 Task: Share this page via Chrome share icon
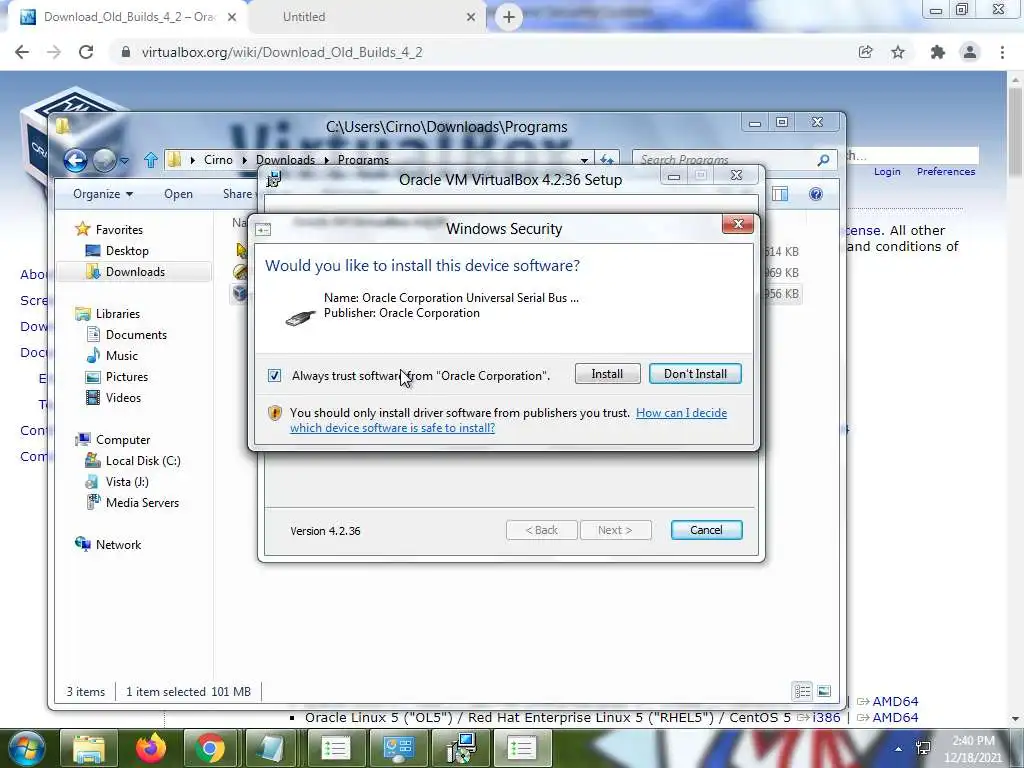pos(865,52)
